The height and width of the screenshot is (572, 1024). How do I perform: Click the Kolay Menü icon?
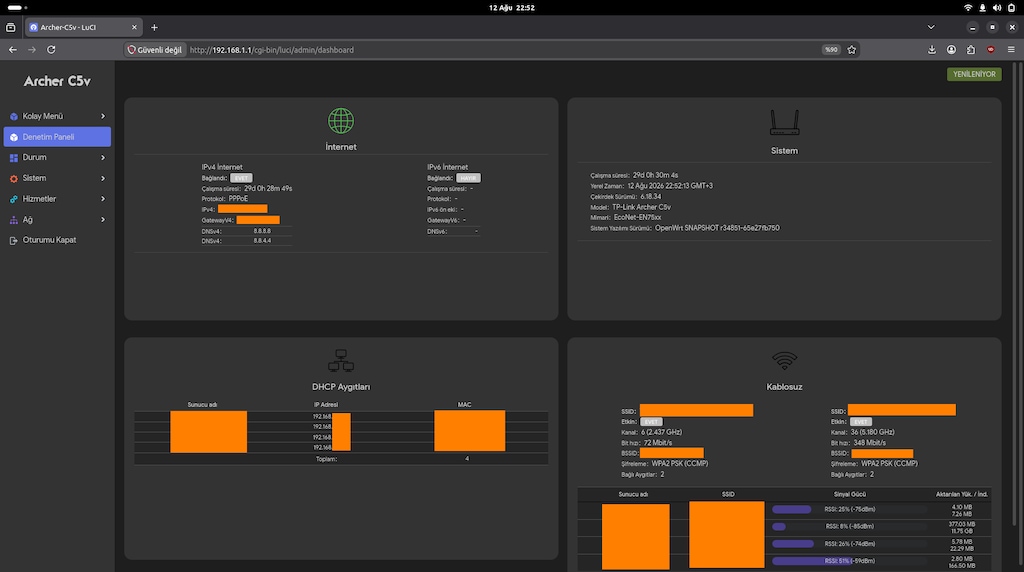tap(14, 116)
